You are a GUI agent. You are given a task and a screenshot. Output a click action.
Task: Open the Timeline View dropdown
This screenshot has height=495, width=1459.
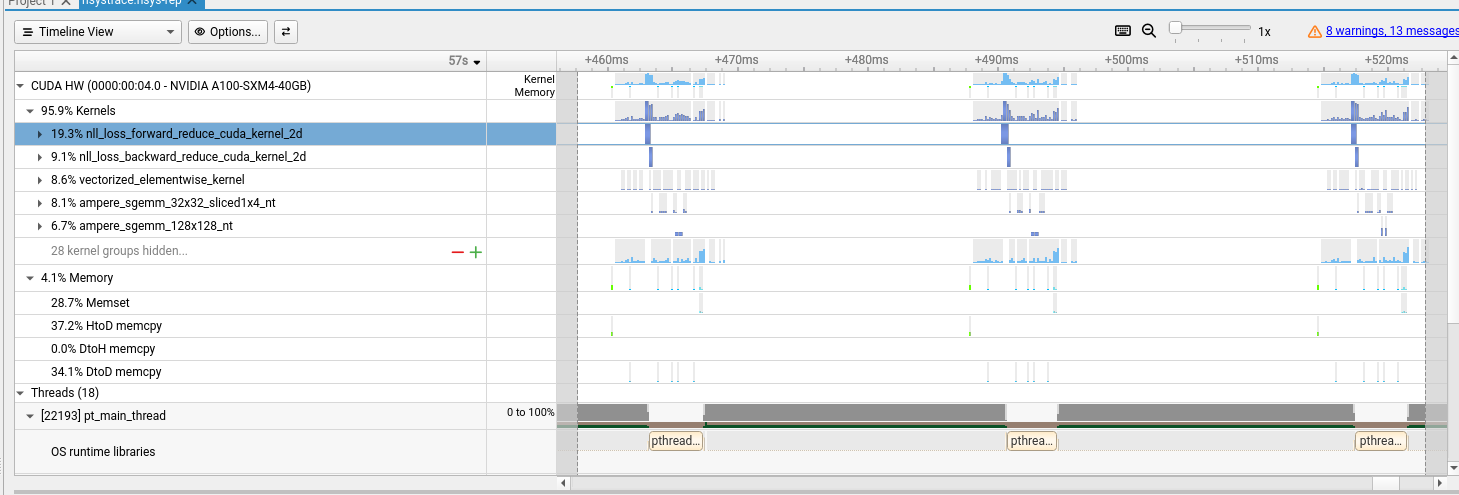pos(98,32)
